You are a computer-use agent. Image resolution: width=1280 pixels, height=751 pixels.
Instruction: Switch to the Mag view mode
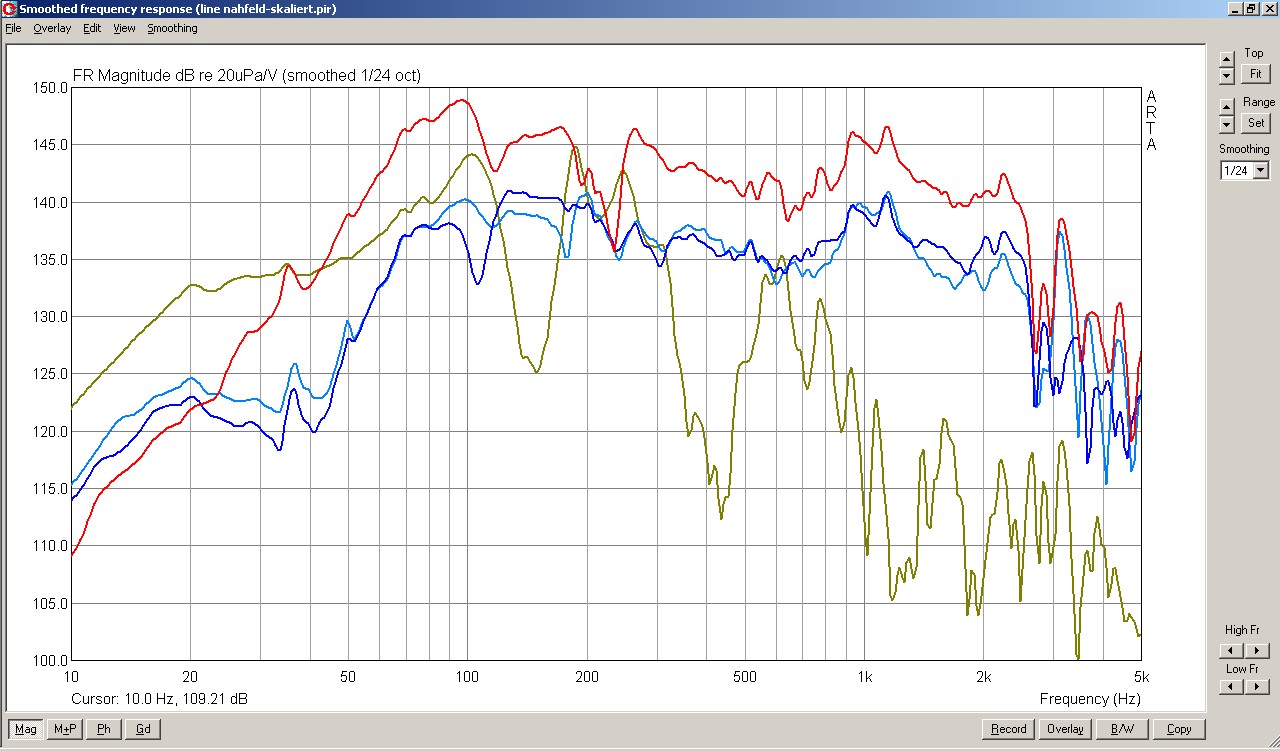[26, 729]
